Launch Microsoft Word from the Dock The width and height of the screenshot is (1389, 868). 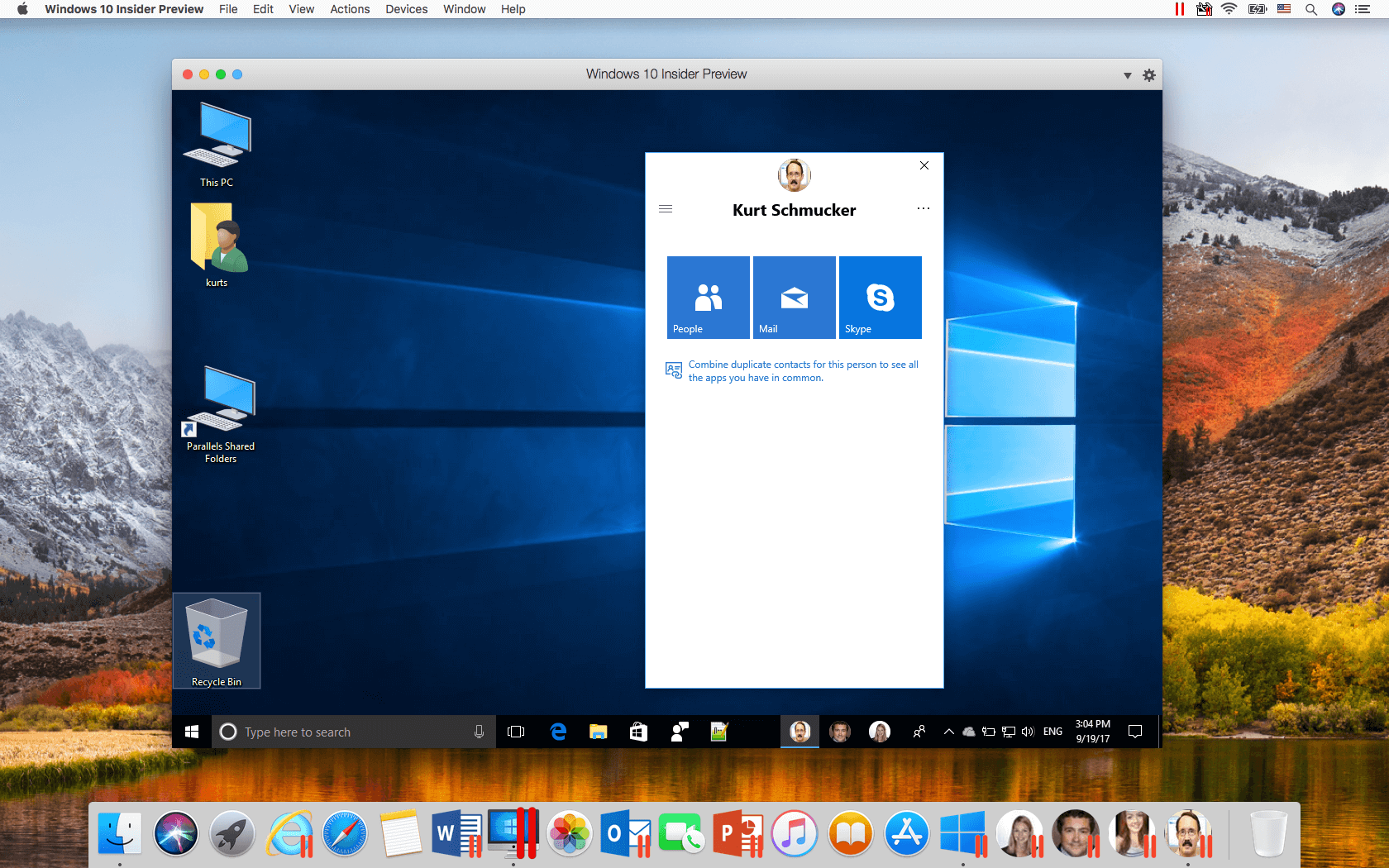click(x=457, y=833)
